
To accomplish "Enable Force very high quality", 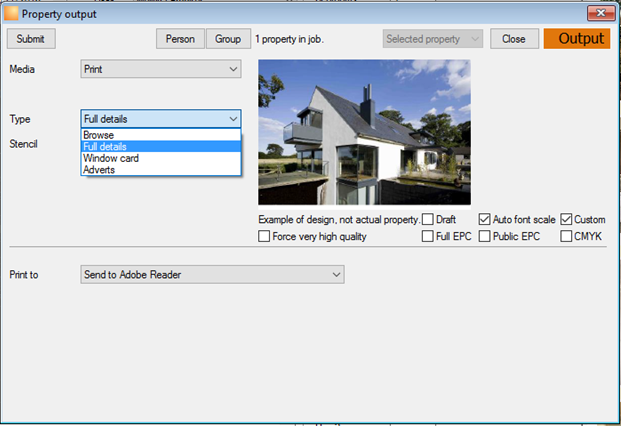I will point(264,236).
